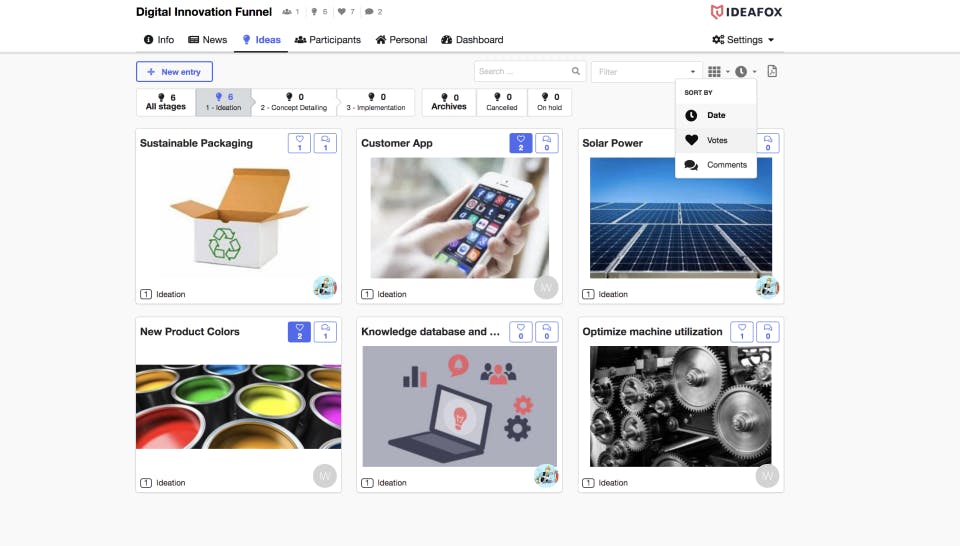Show the Archives list

449,102
